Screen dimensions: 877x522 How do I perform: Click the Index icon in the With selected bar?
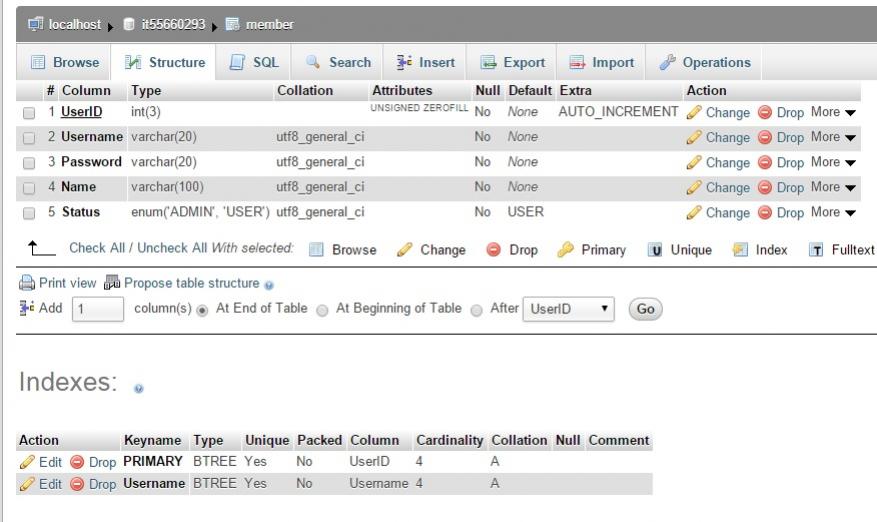pyautogui.click(x=740, y=250)
